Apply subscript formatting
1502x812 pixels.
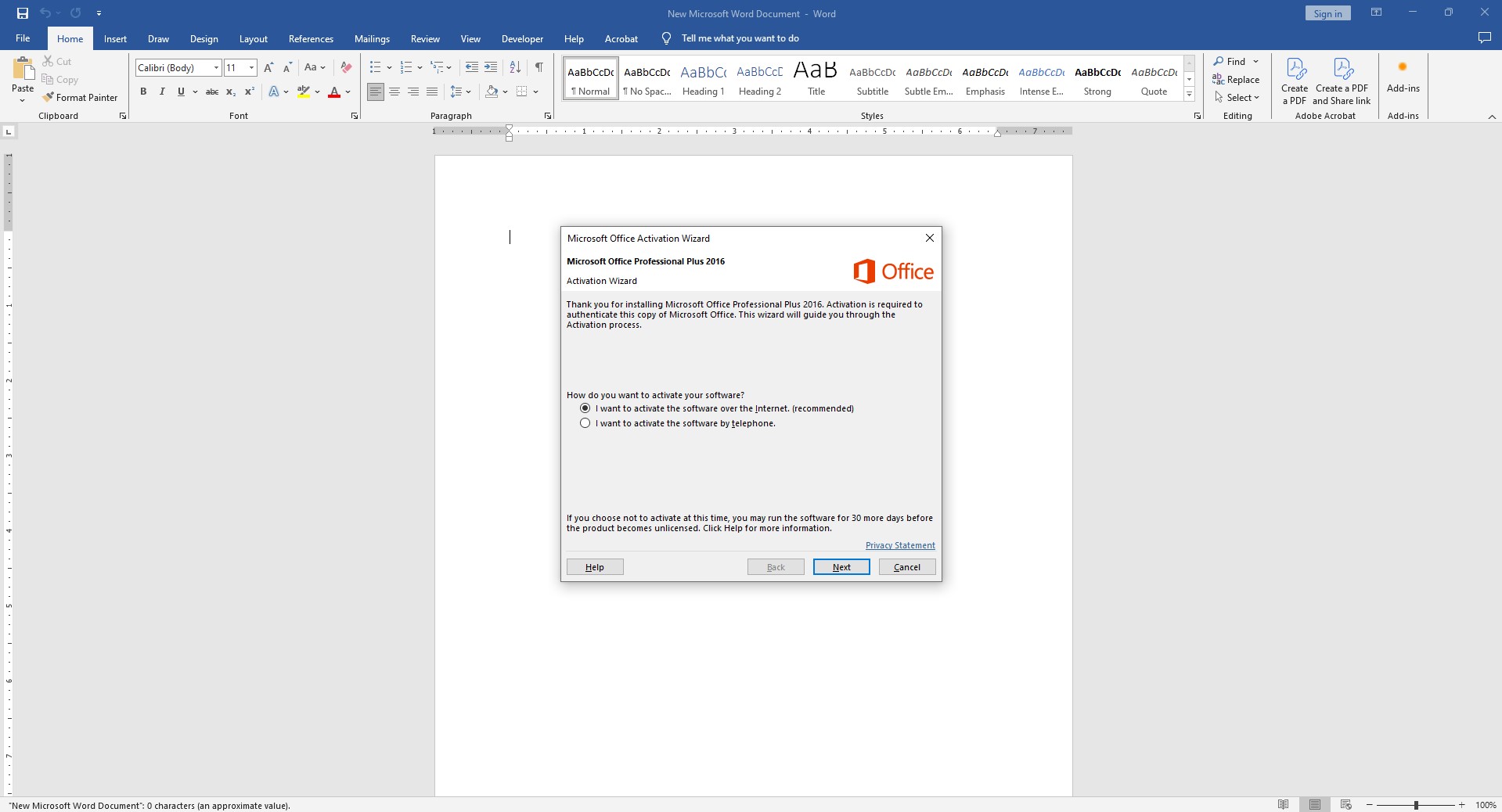[x=231, y=92]
